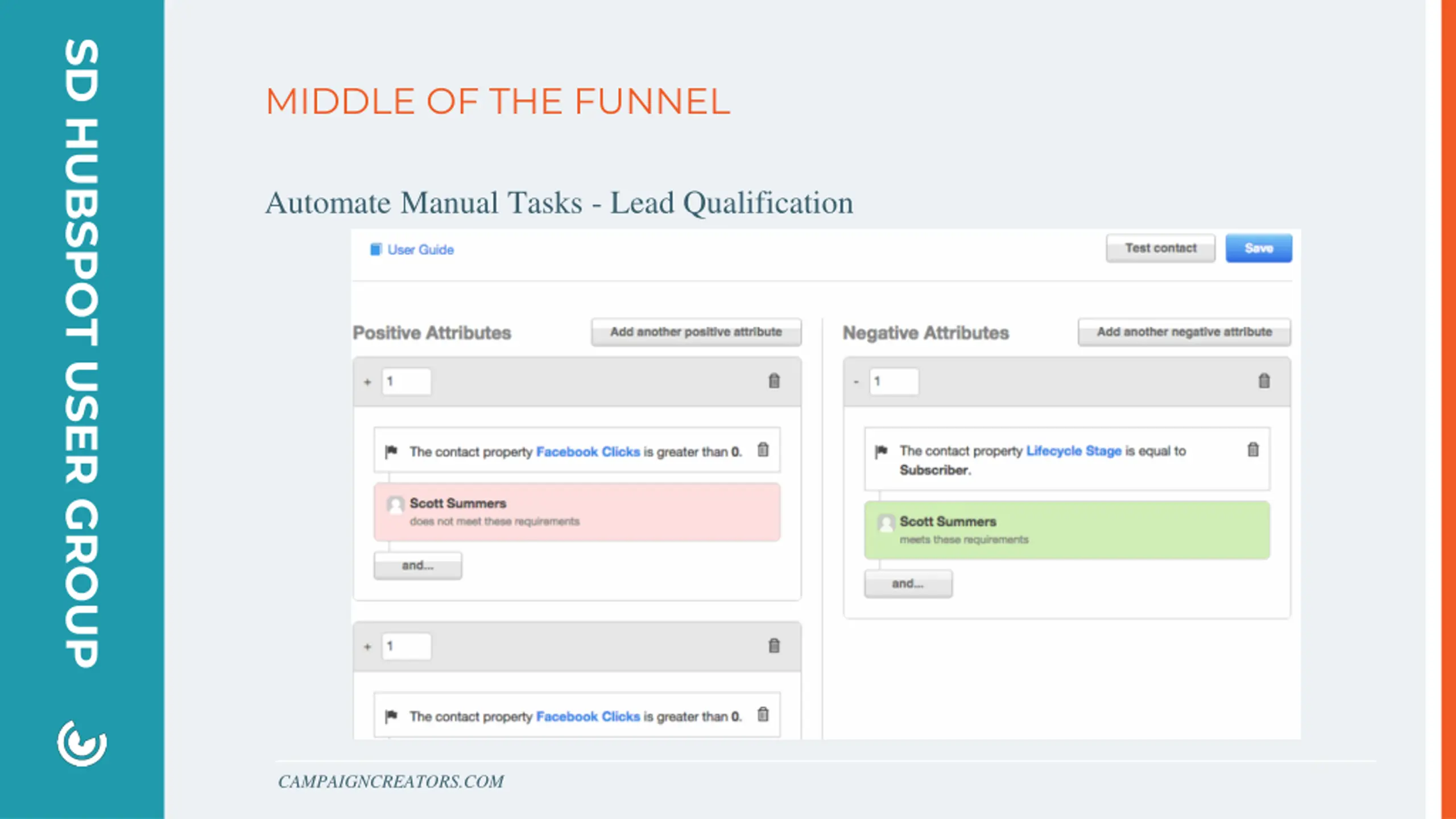
Task: Click the User Guide book icon
Action: 375,250
